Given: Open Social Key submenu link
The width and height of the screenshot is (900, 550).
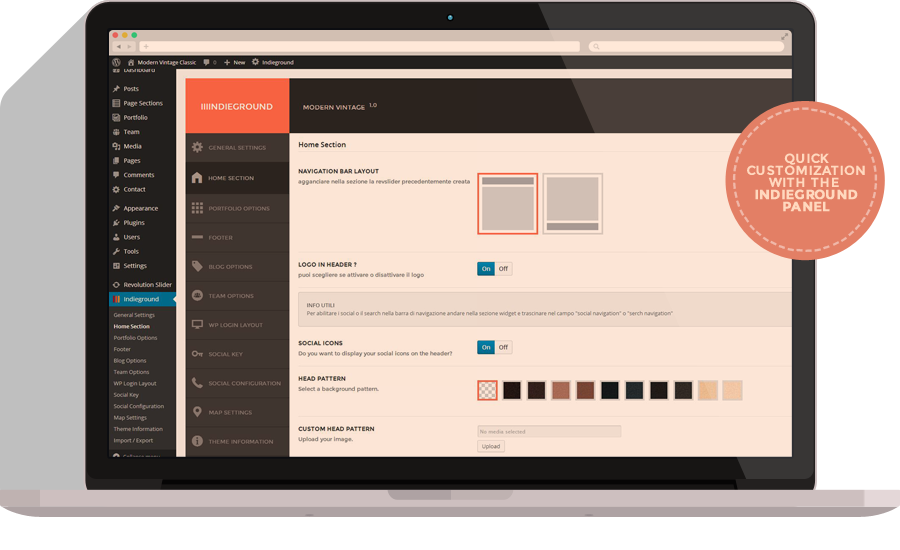Looking at the screenshot, I should [126, 394].
